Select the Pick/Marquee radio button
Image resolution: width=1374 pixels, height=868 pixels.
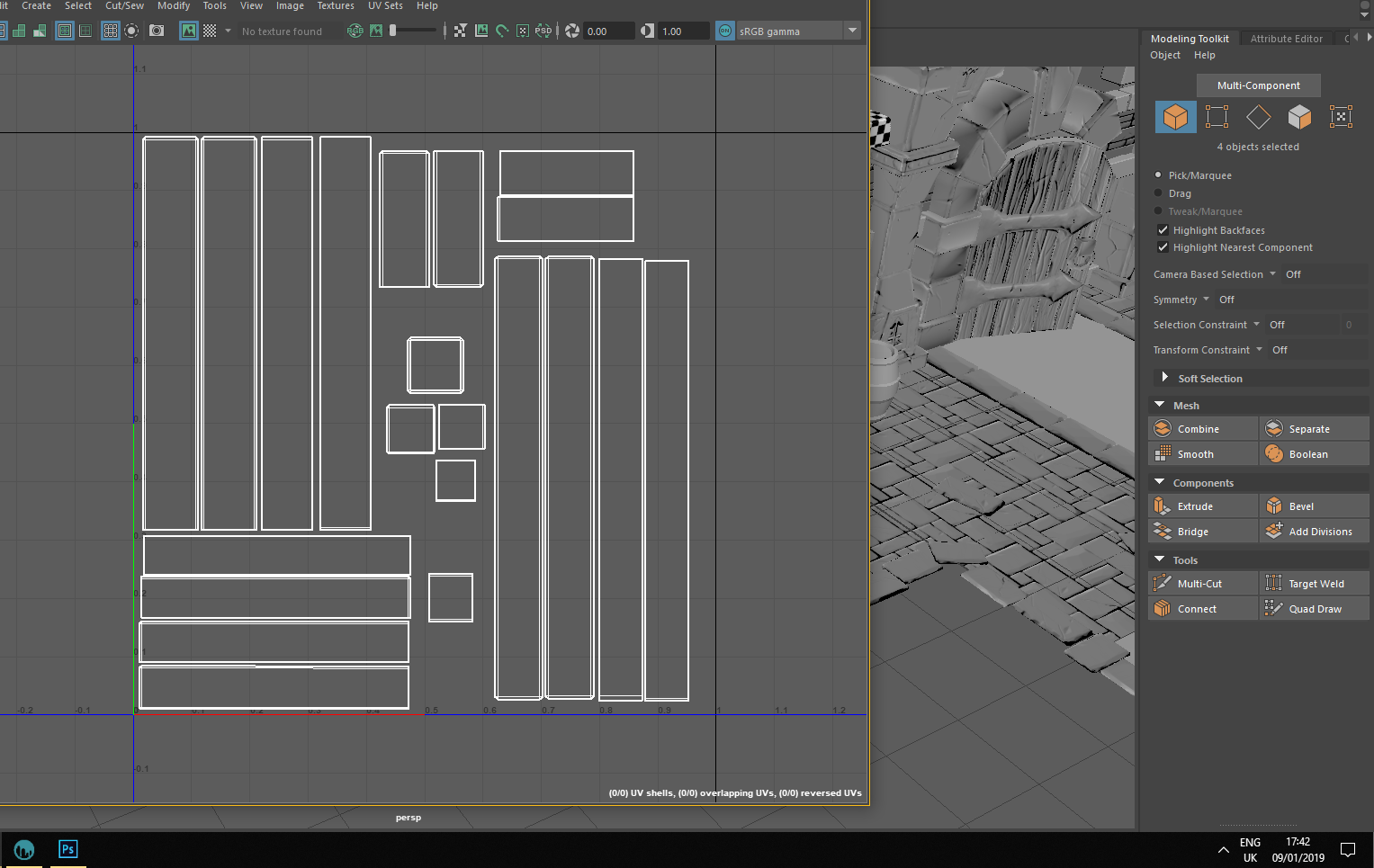click(x=1159, y=175)
